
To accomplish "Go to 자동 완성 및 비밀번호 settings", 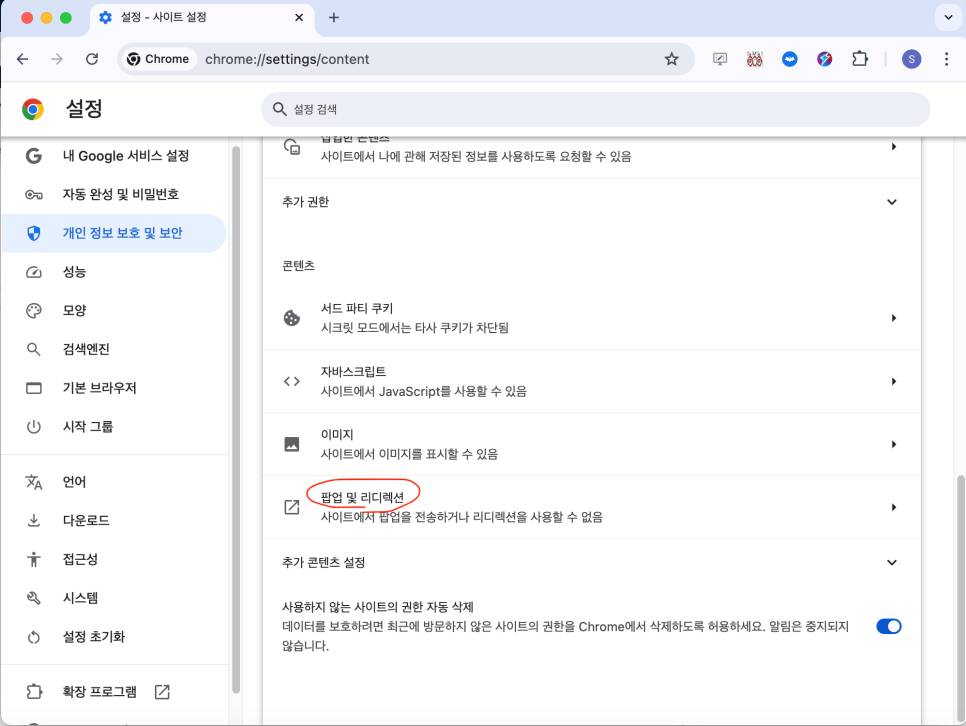I will [120, 194].
